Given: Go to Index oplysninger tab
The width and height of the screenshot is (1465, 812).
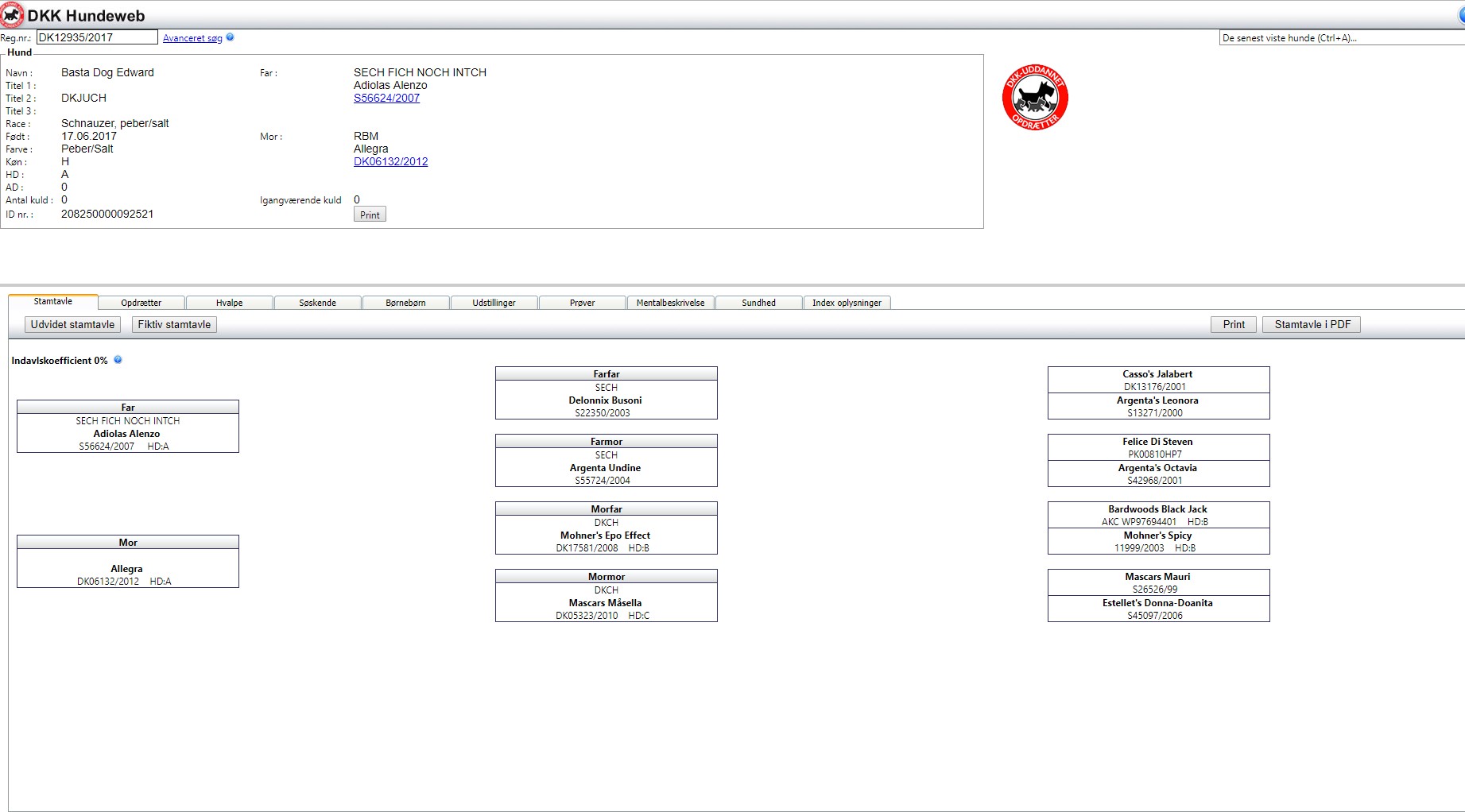Looking at the screenshot, I should (x=847, y=303).
